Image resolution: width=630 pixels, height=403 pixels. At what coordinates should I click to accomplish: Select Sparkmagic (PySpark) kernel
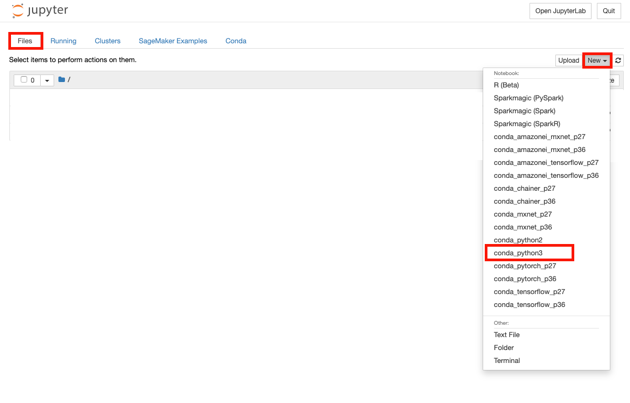(528, 98)
